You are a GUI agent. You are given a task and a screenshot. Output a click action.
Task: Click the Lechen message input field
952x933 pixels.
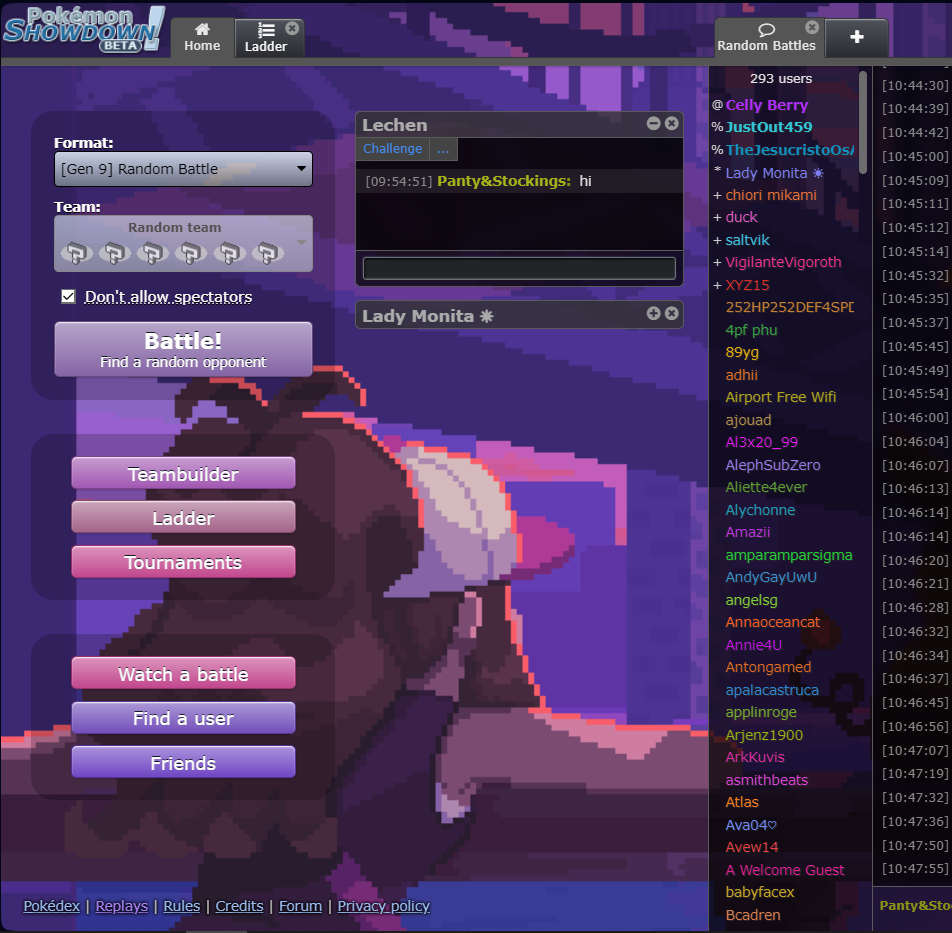[519, 268]
